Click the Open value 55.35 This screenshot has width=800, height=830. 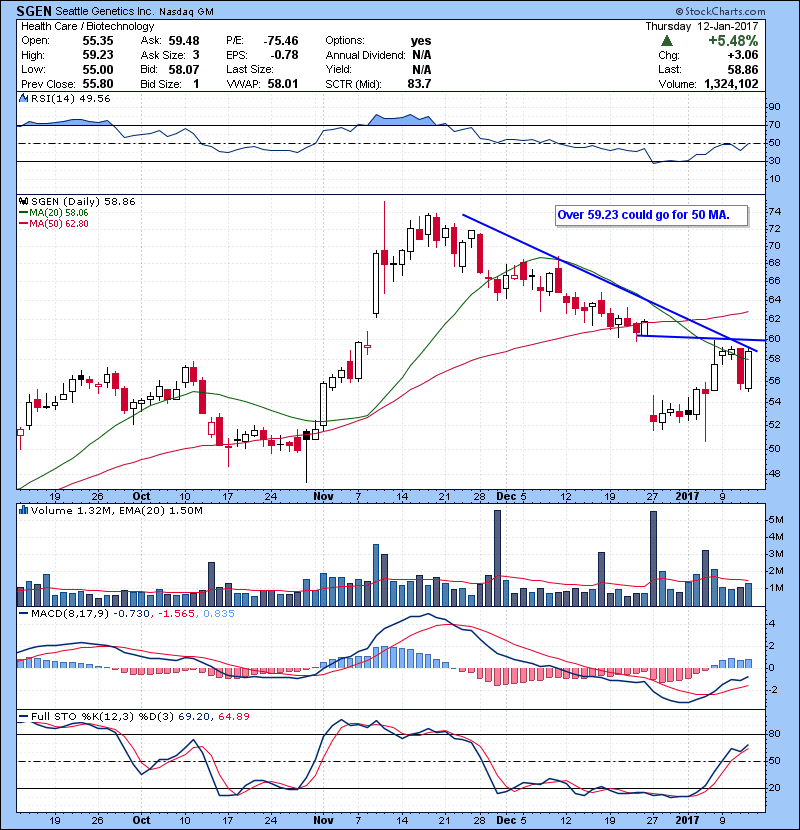click(98, 41)
